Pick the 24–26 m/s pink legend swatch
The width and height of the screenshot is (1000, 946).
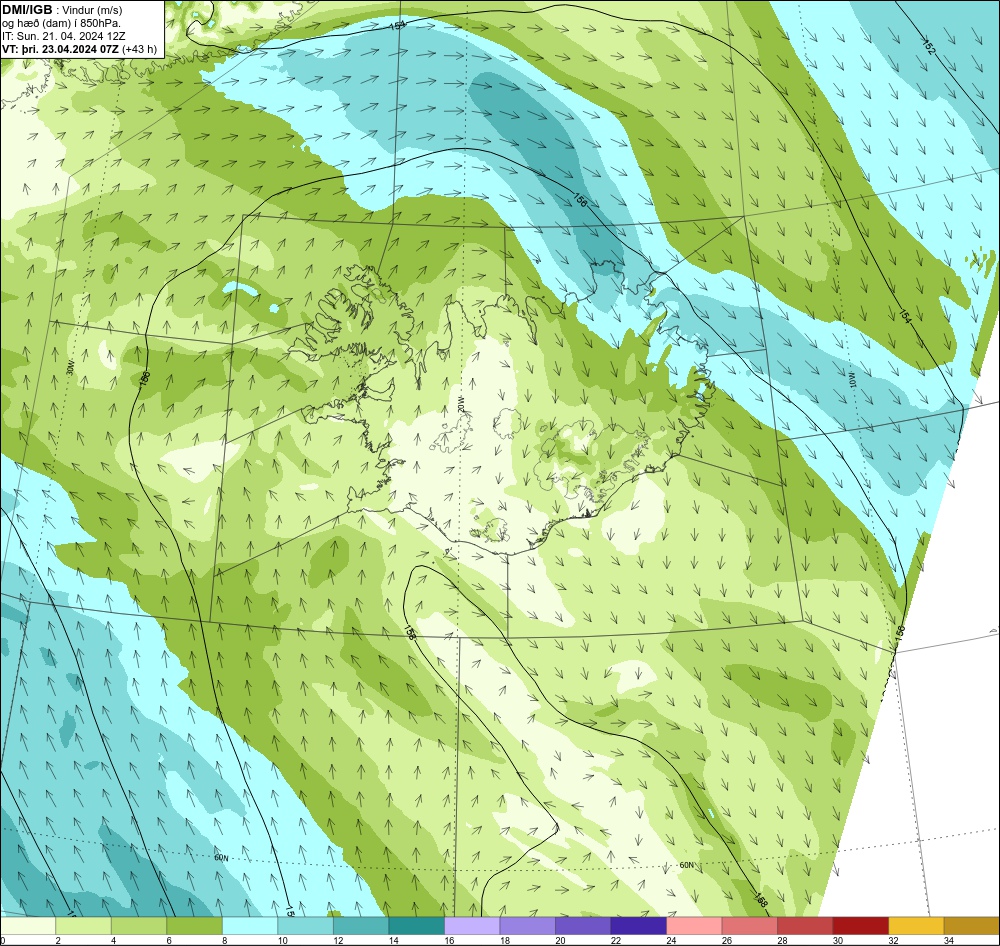coord(694,926)
